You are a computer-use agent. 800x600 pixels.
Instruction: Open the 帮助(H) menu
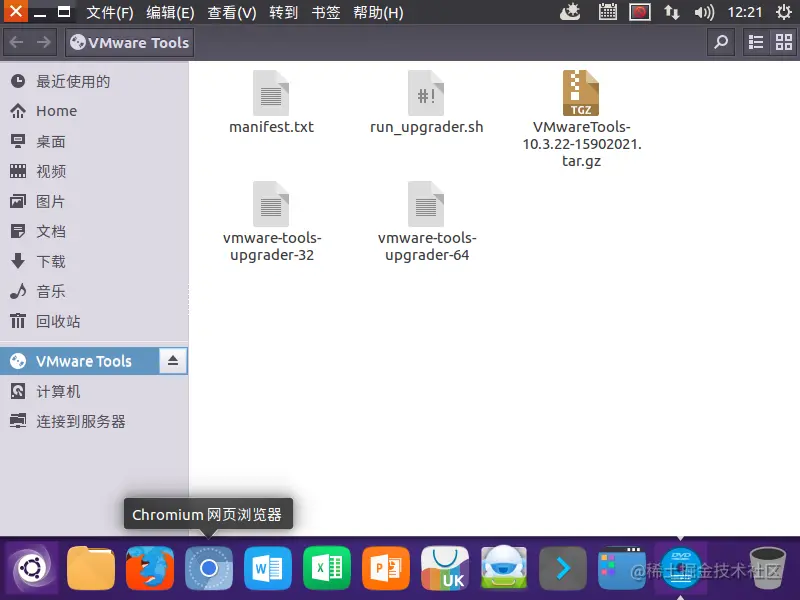pos(379,12)
